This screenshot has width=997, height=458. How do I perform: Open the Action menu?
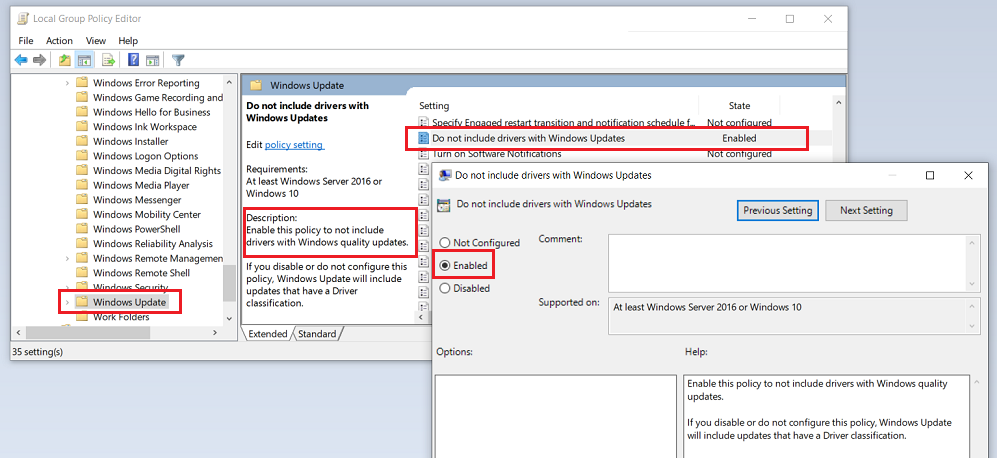coord(59,41)
